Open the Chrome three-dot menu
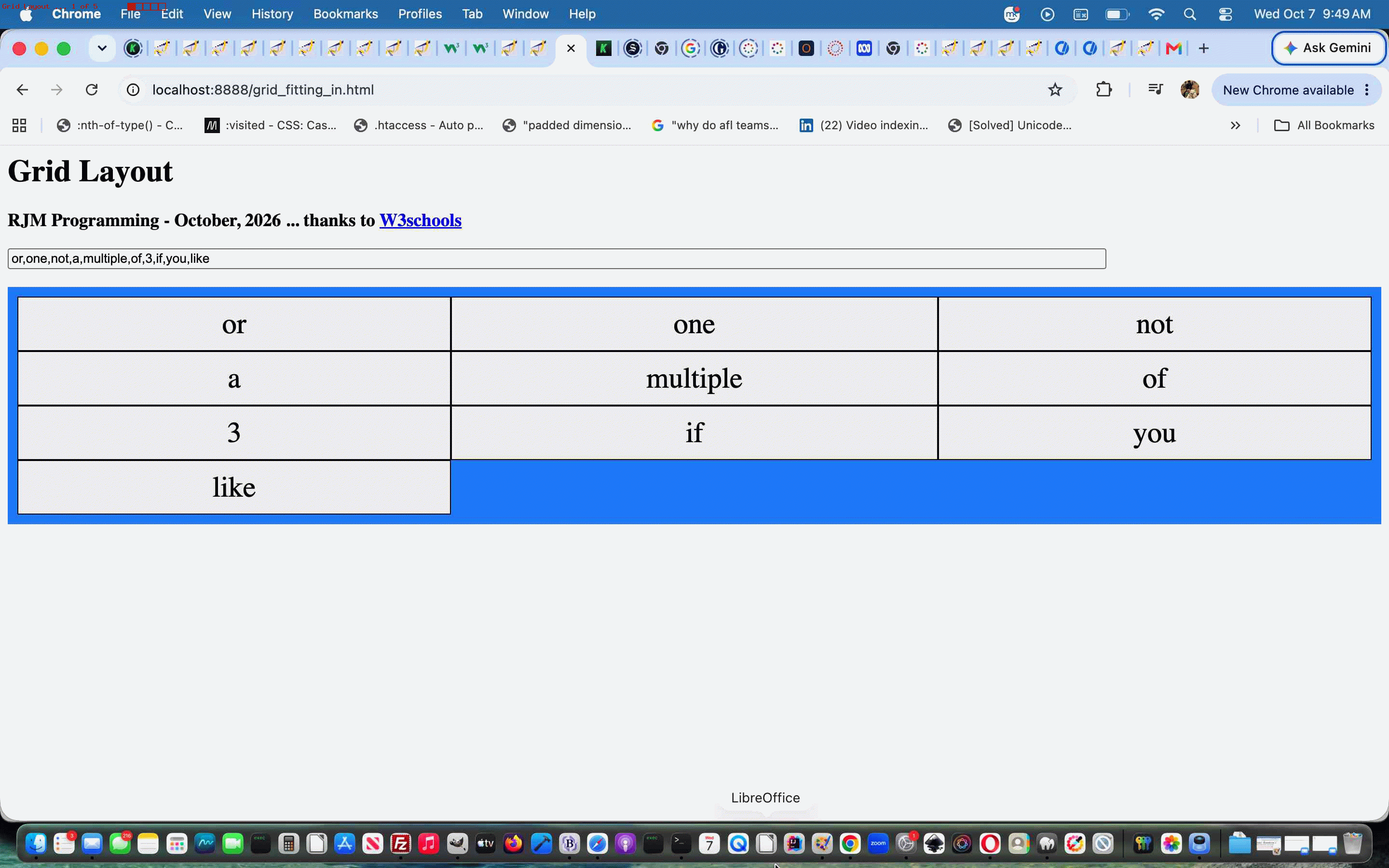The image size is (1389, 868). point(1367,90)
